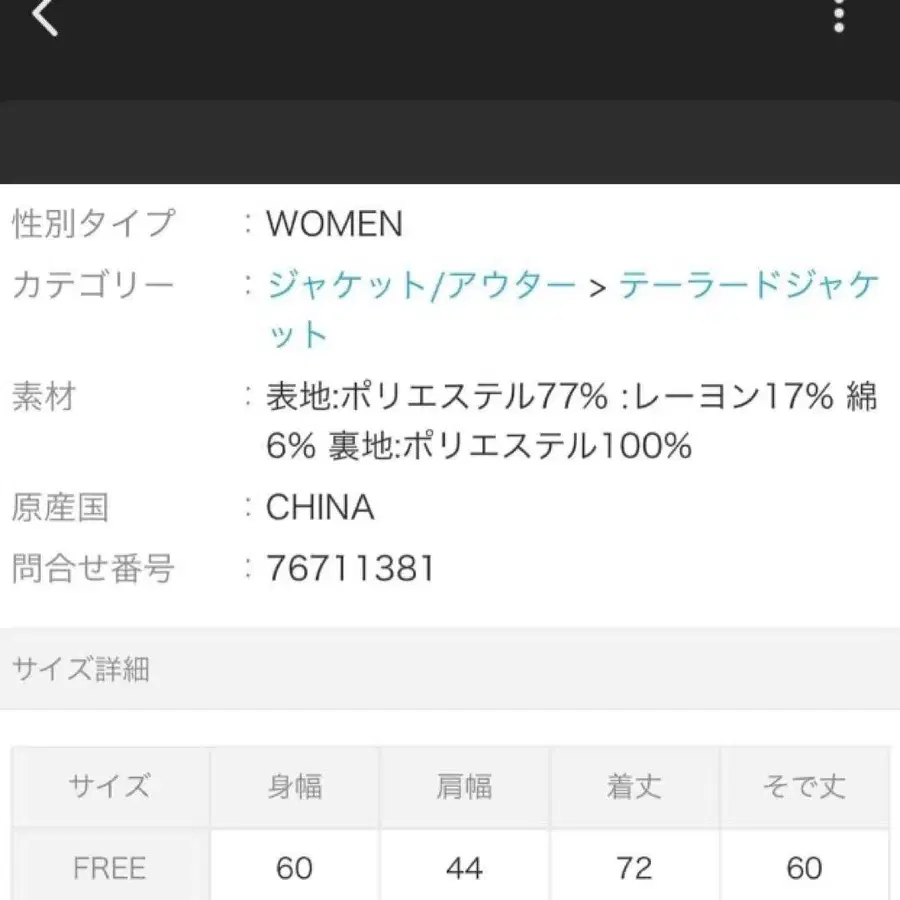Tap the 肩幅 column header
This screenshot has width=900, height=900.
465,786
